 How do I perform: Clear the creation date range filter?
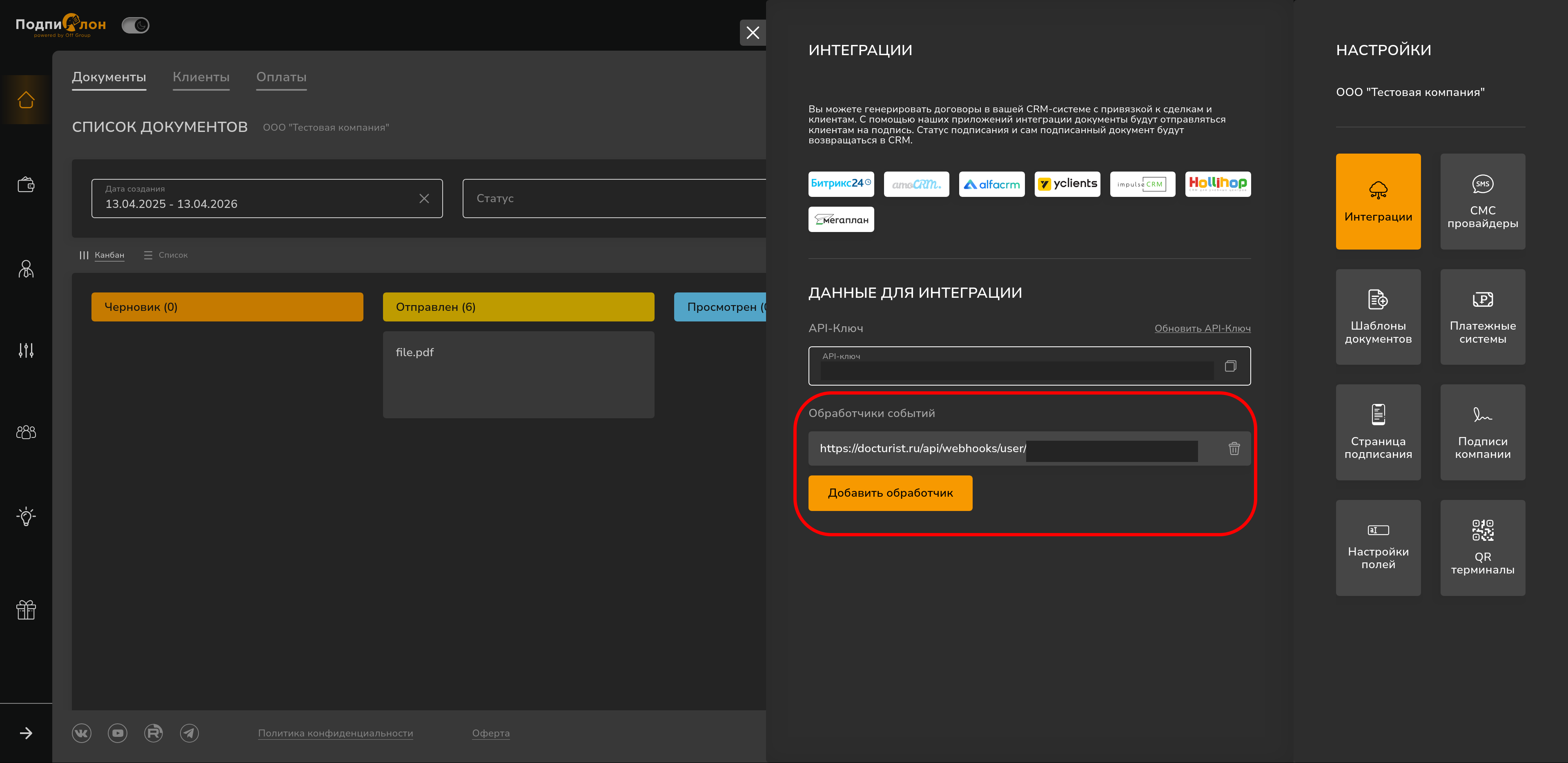tap(424, 199)
